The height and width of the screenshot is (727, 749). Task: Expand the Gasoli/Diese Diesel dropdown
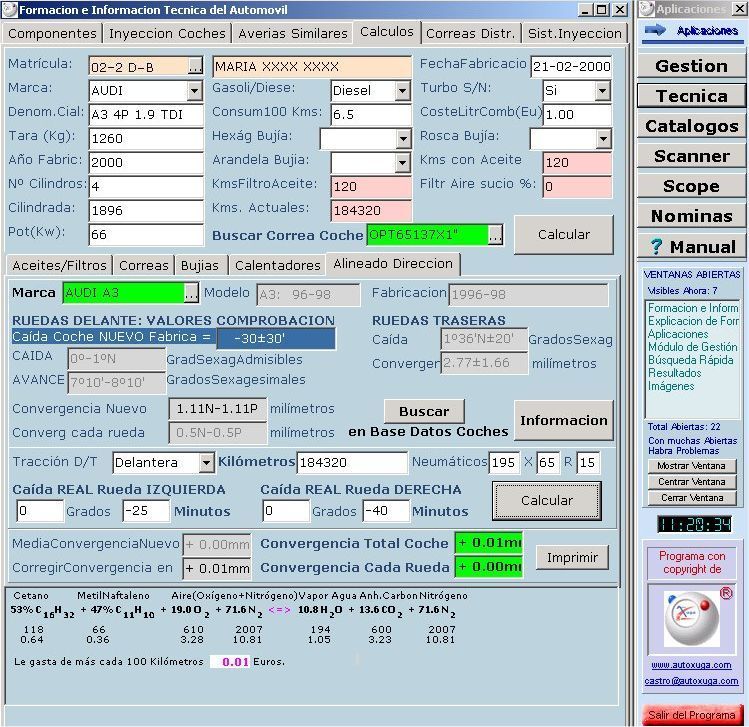tap(403, 90)
